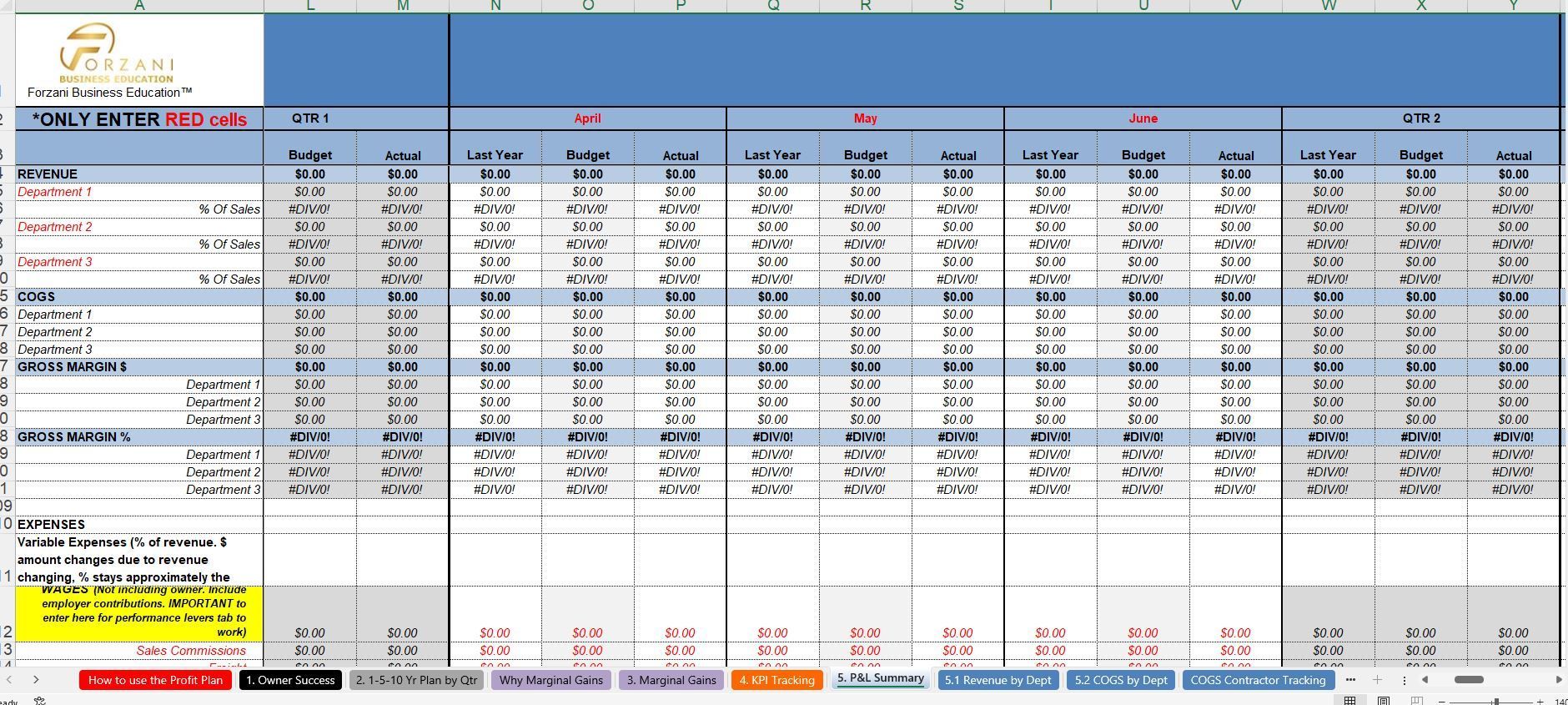Select the 'GROSS MARGIN %' row label
The height and width of the screenshot is (705, 1568).
point(139,437)
